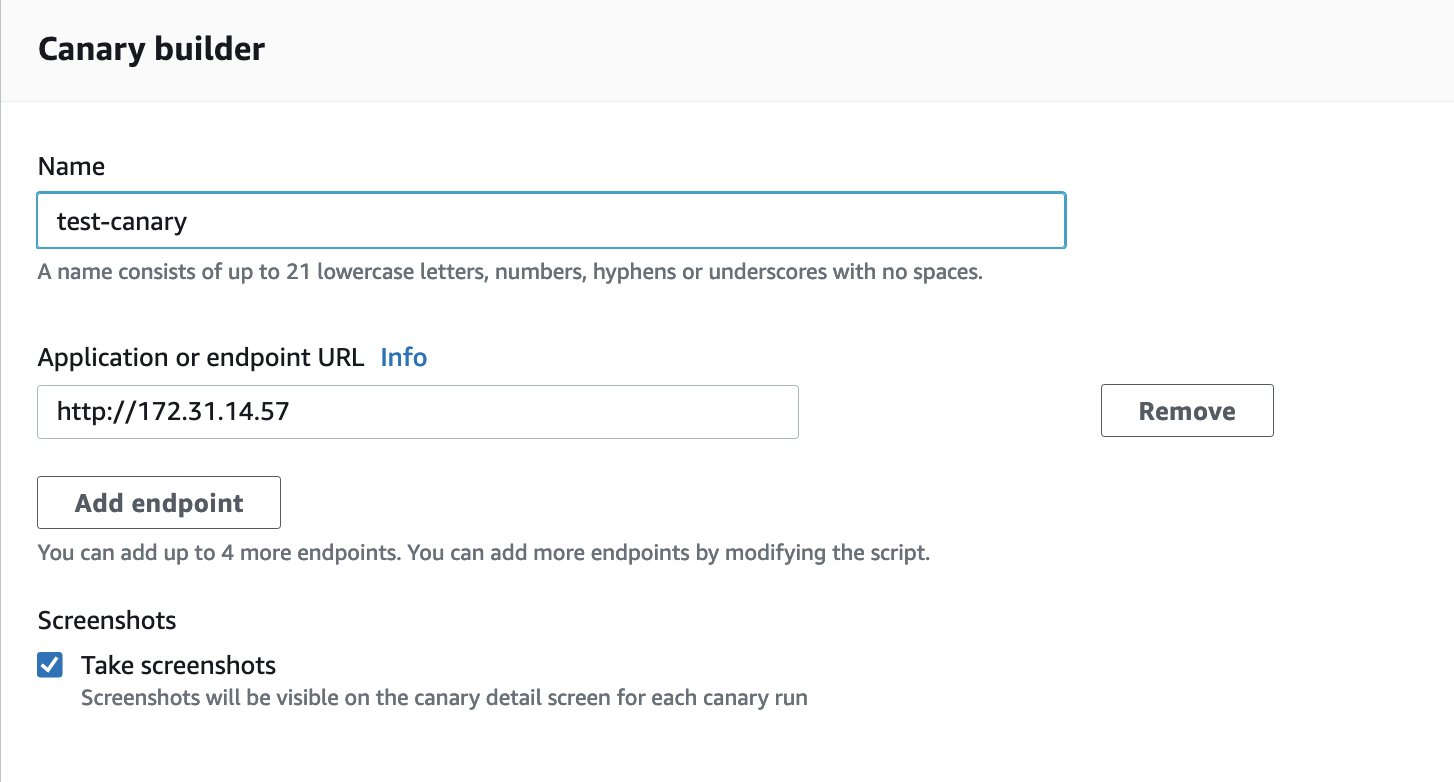
Task: Select the test-canary name text box
Action: click(x=550, y=220)
